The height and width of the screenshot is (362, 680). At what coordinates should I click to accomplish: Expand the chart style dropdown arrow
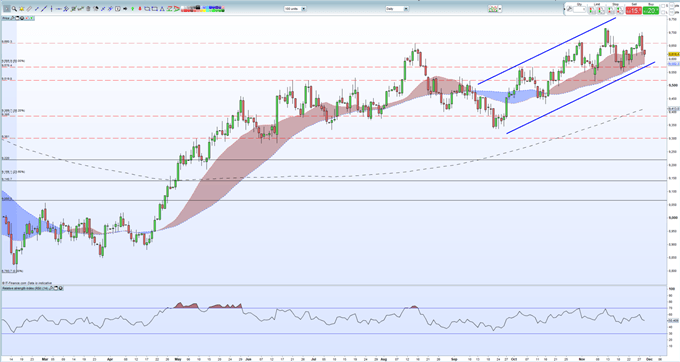coord(500,9)
